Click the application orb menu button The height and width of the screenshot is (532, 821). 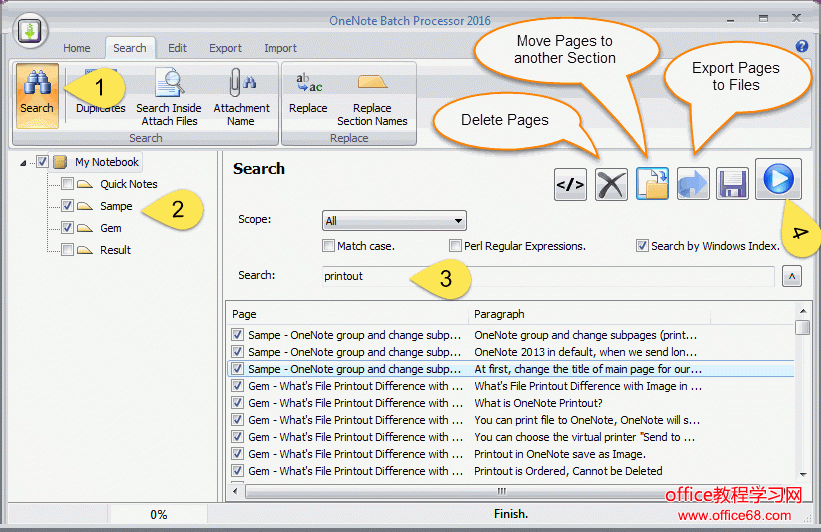[x=29, y=30]
